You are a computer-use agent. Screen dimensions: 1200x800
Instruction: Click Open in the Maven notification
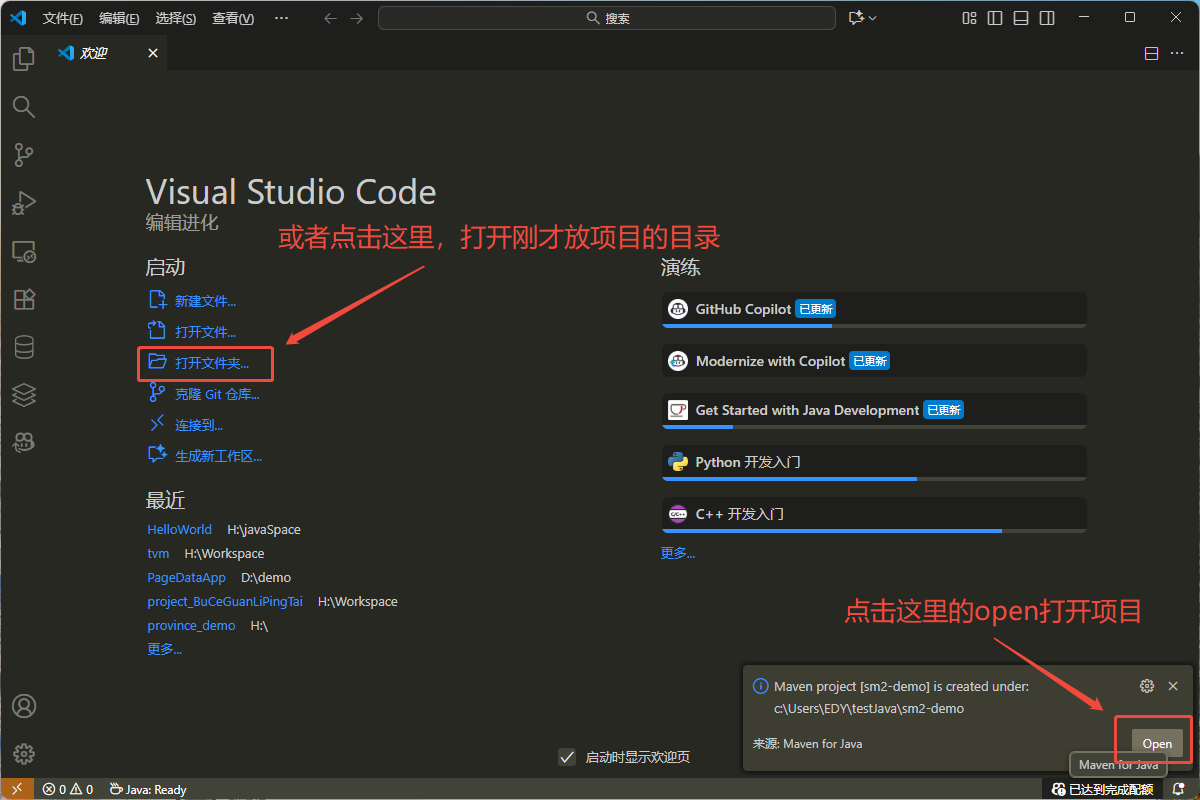tap(1156, 743)
